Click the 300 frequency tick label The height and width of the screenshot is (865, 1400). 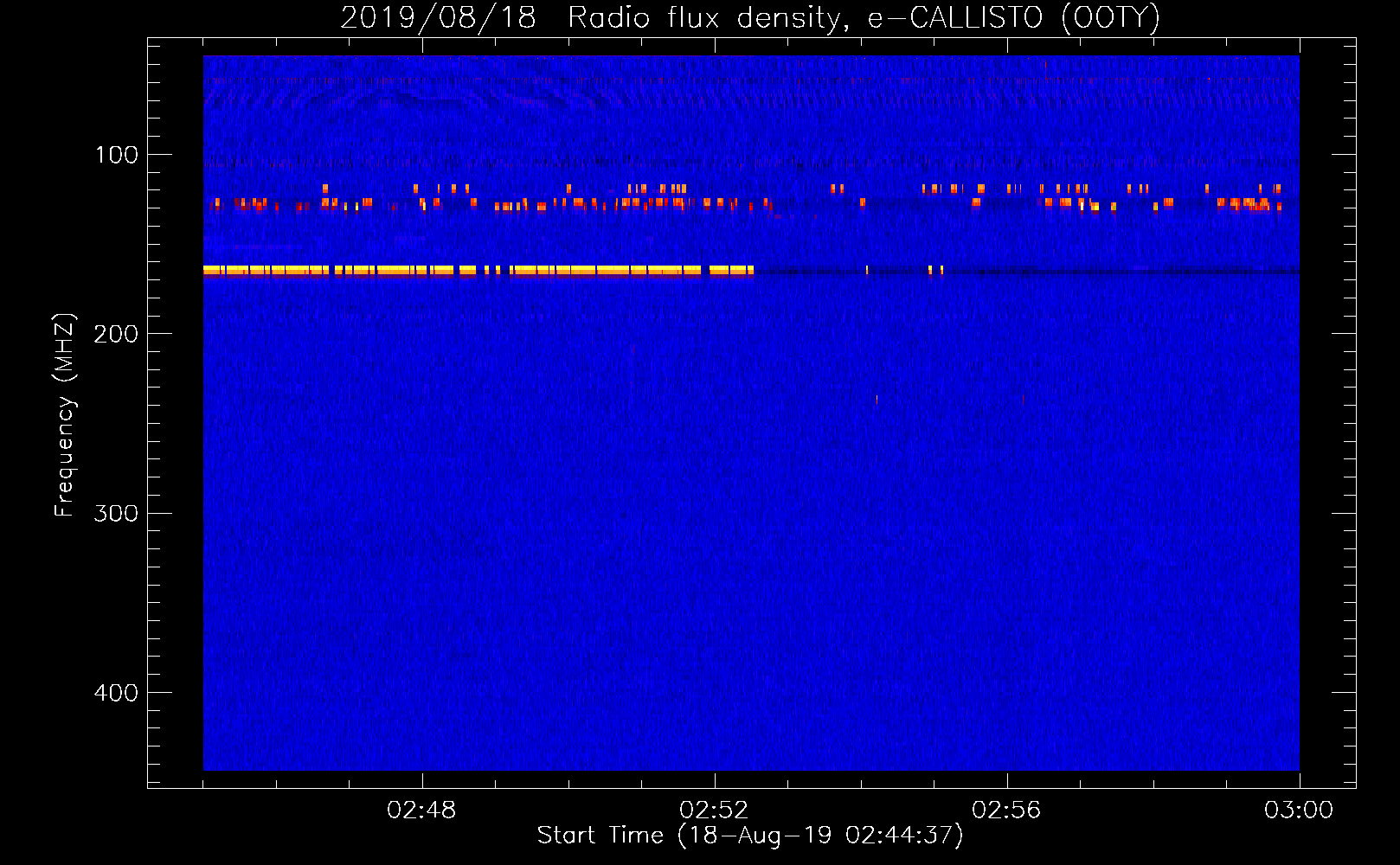(117, 513)
